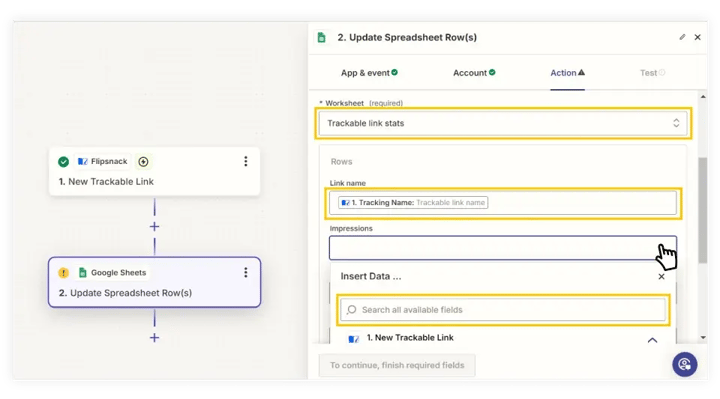Click into the Impressions input field
Screen dimensions: 720x399
[503, 248]
